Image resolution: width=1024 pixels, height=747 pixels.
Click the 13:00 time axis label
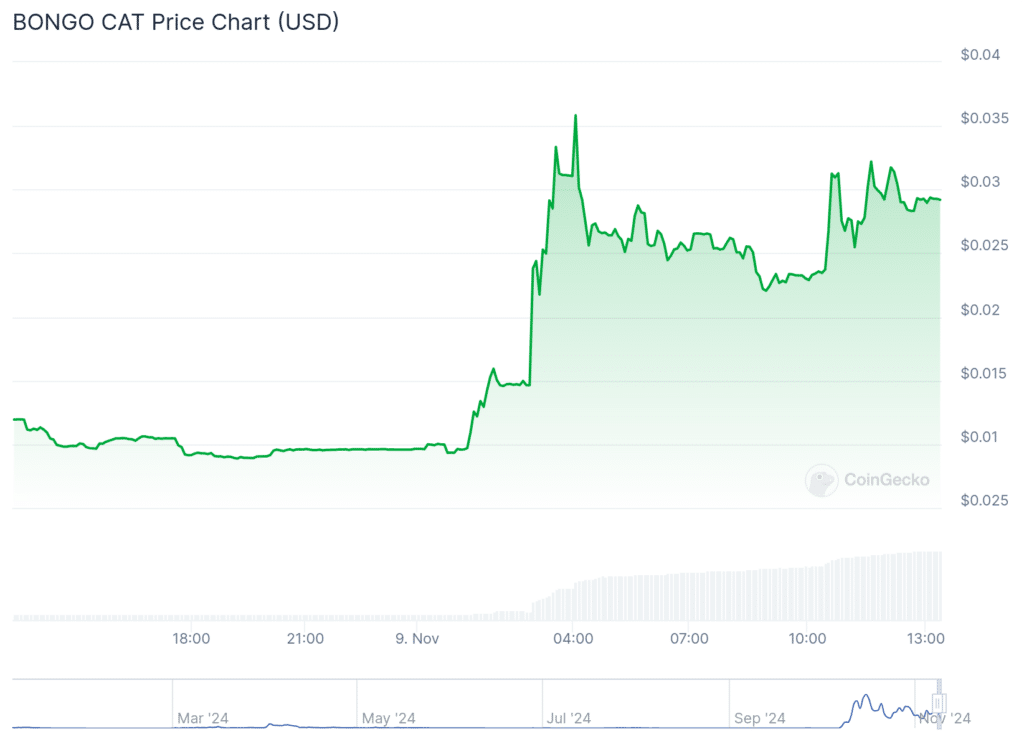(924, 638)
